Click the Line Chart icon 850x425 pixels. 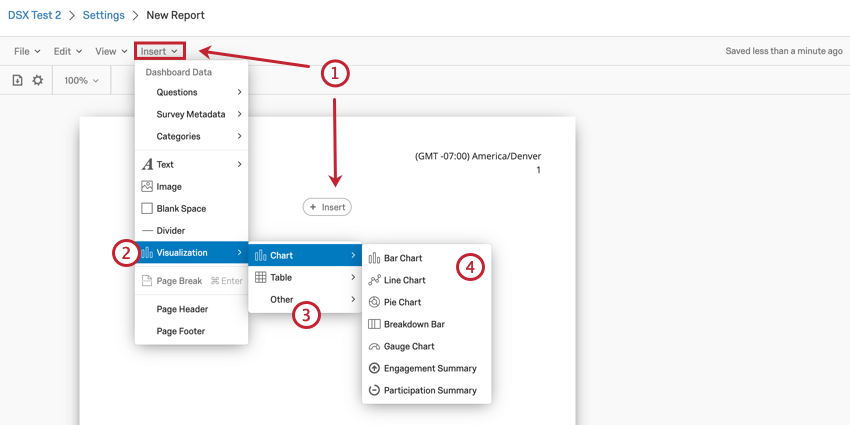coord(374,280)
